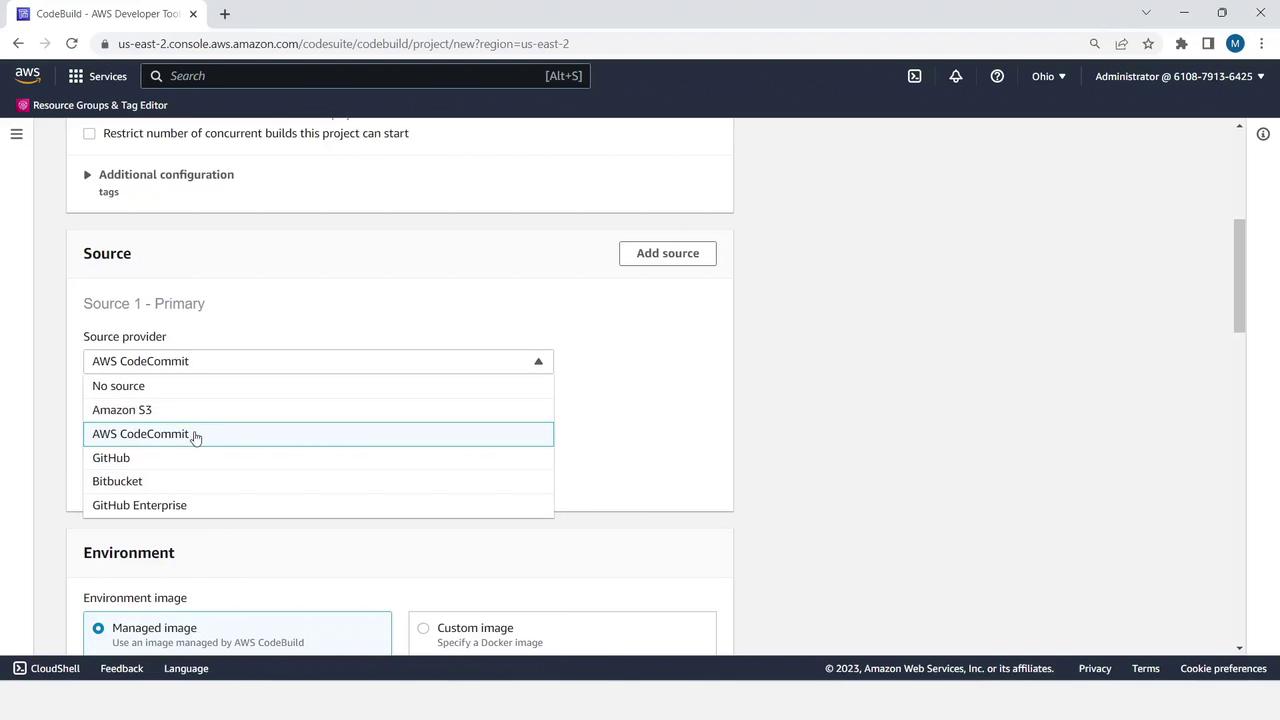The image size is (1280, 720).
Task: Open the Ohio region selector
Action: [x=1048, y=76]
